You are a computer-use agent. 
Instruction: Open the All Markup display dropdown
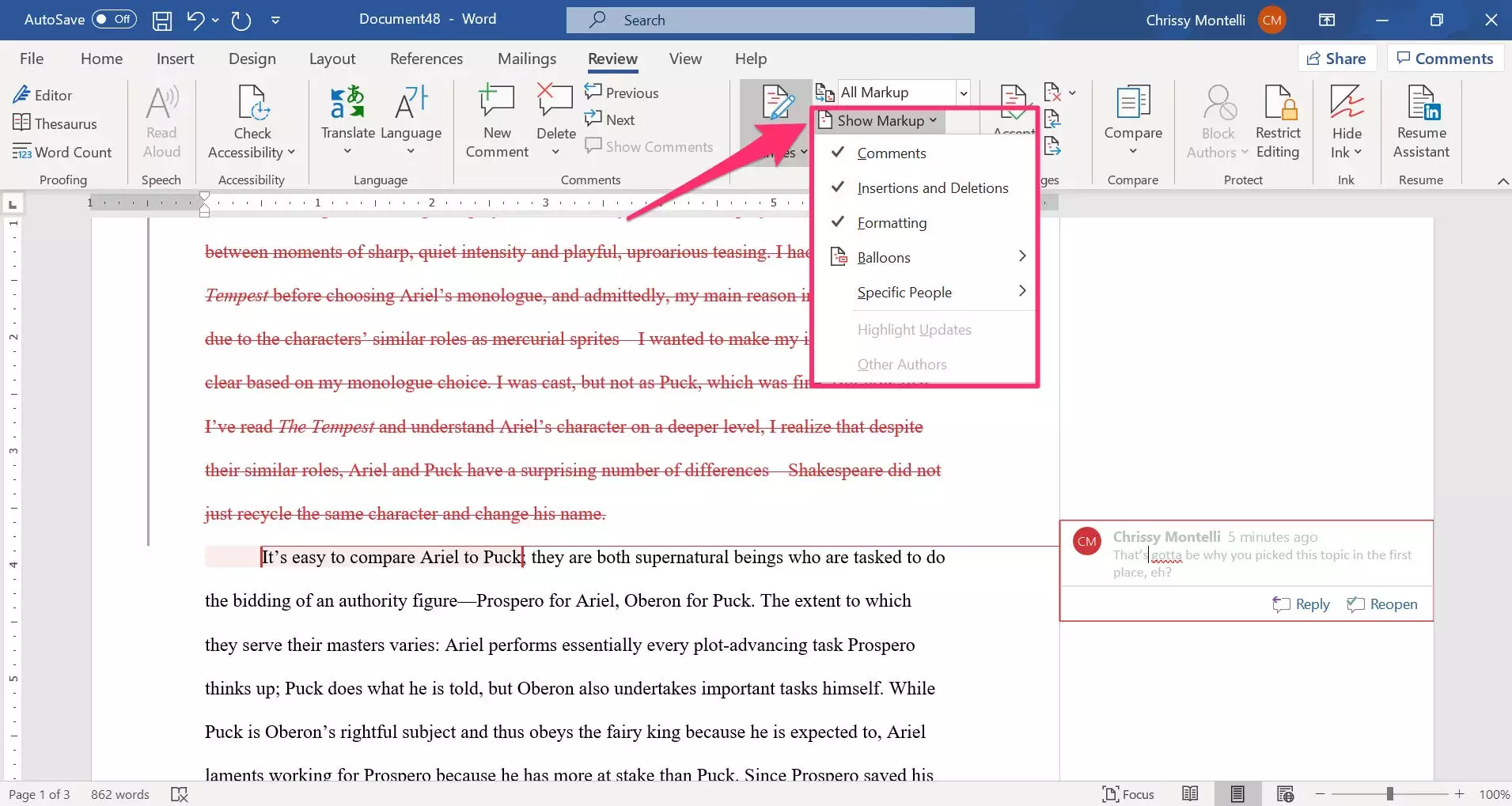963,93
